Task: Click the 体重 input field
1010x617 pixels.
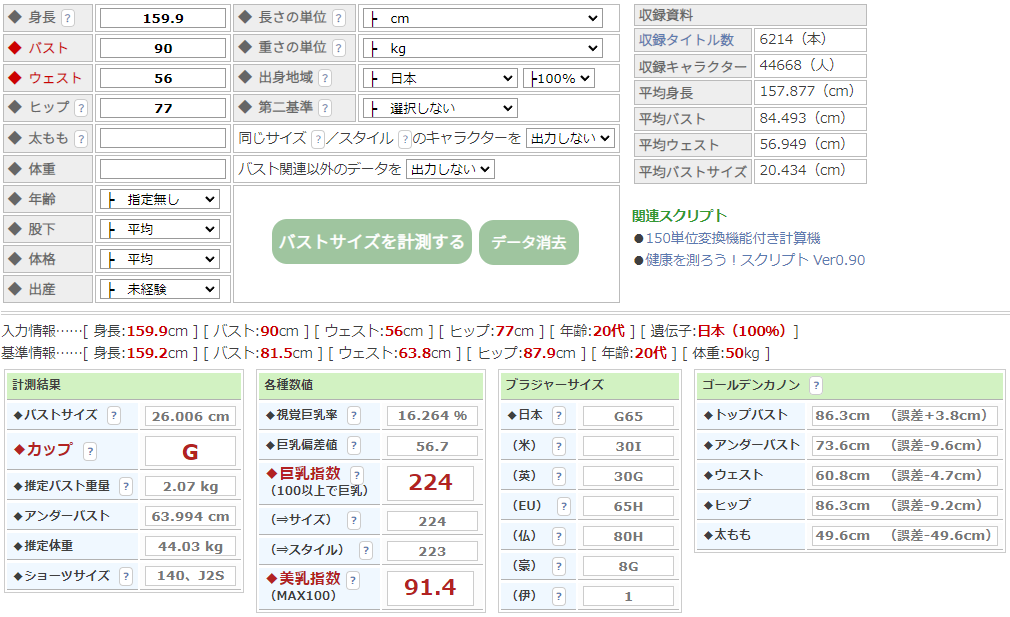Action: pos(163,169)
